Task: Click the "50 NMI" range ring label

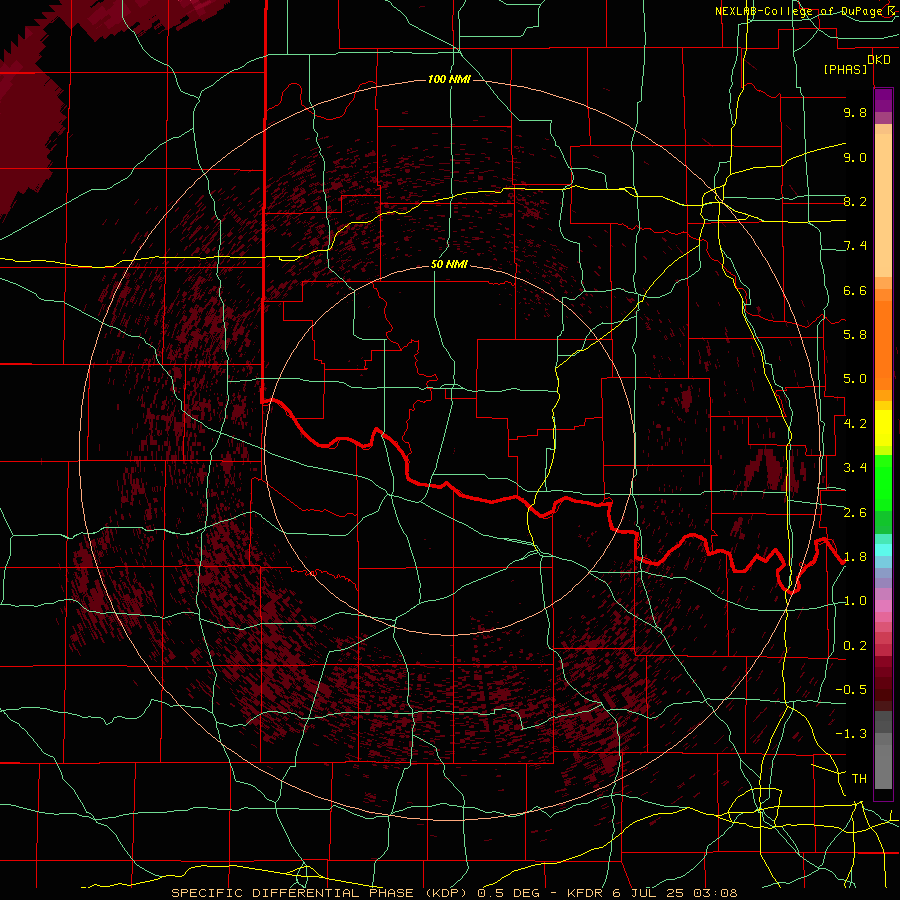Action: pos(449,265)
